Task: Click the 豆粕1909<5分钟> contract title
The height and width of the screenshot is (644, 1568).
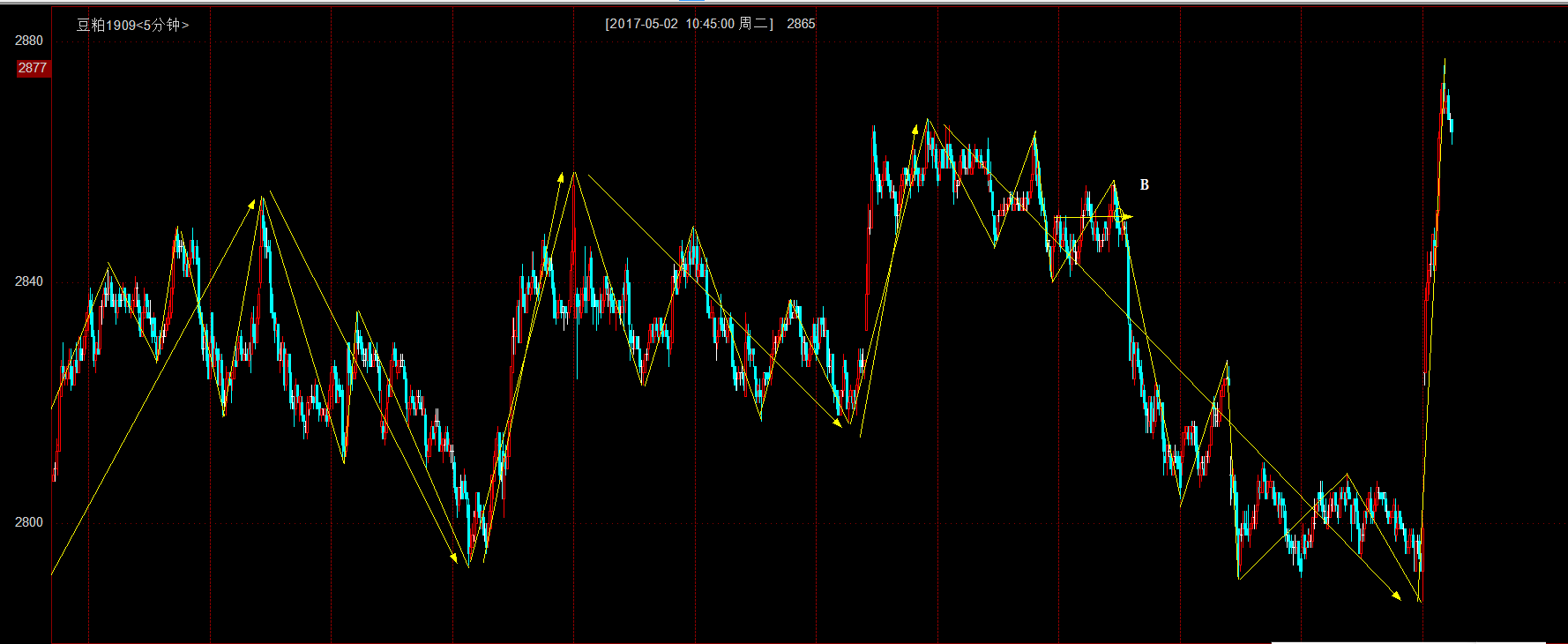Action: [132, 25]
